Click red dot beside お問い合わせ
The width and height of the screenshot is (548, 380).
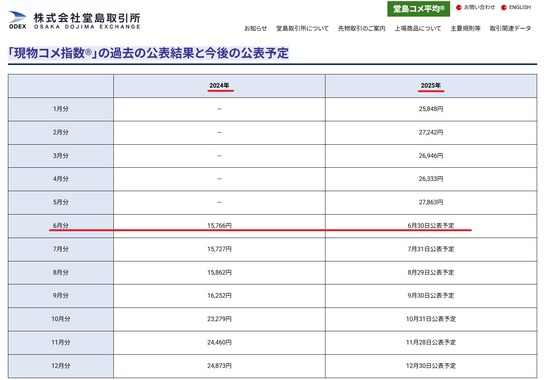tap(459, 7)
